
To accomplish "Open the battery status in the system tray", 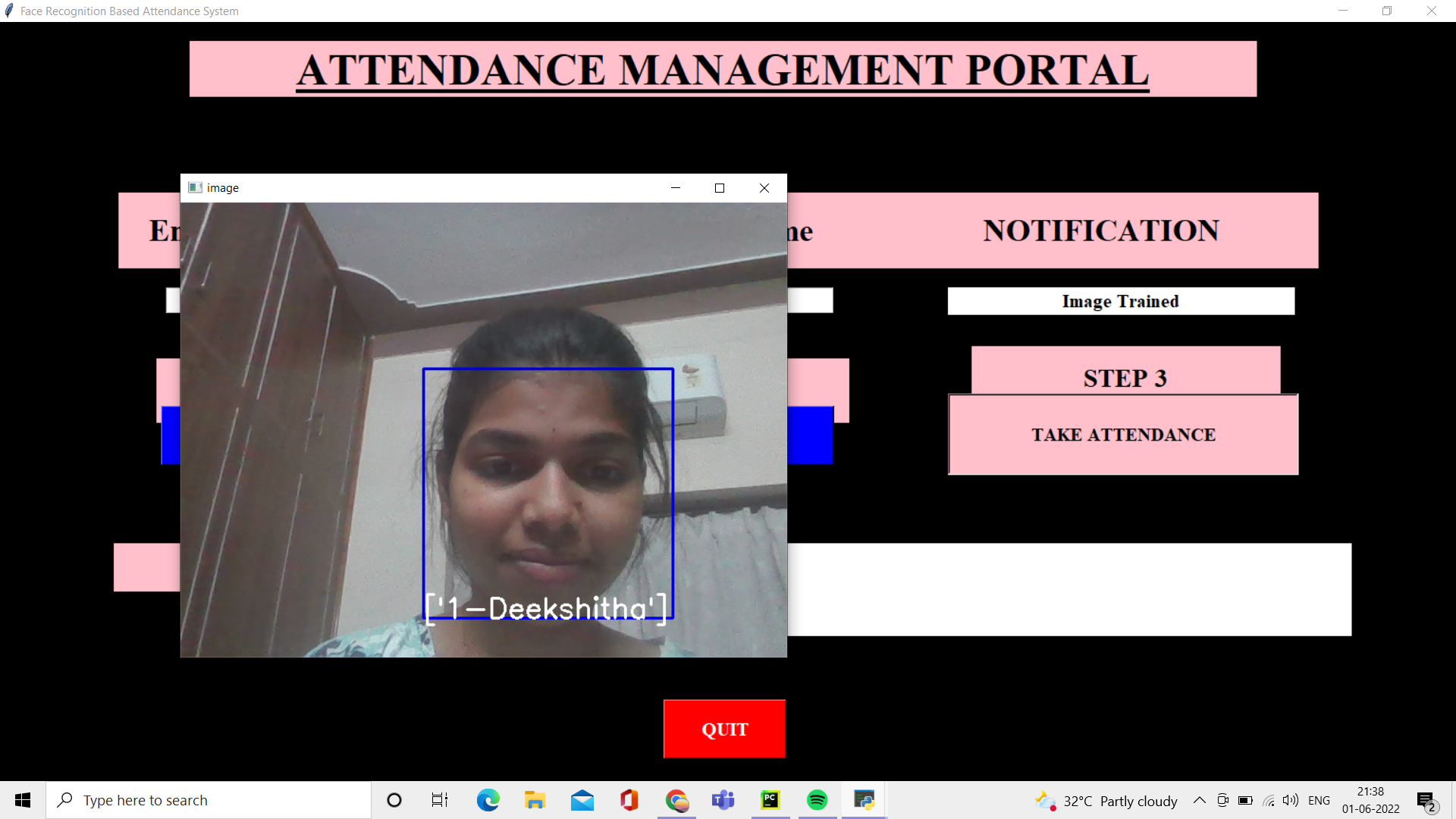I will (1246, 800).
